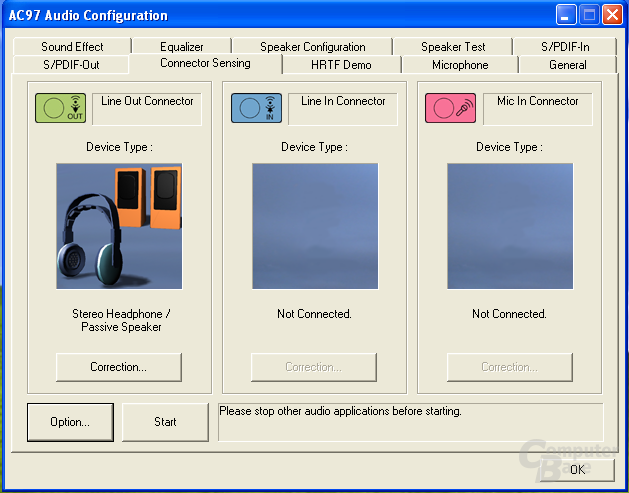Screen dimensions: 629x493
Task: Select the S/PDIF-In tab
Action: (x=565, y=47)
